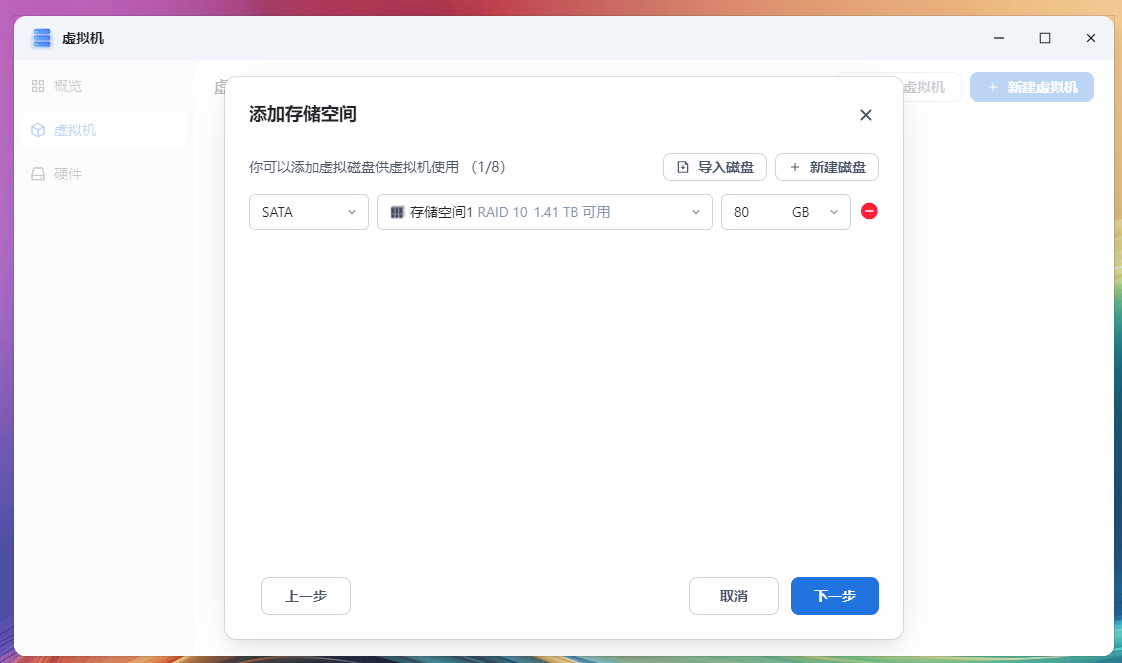Viewport: 1122px width, 663px height.
Task: Open 硬件 in the sidebar
Action: click(104, 174)
